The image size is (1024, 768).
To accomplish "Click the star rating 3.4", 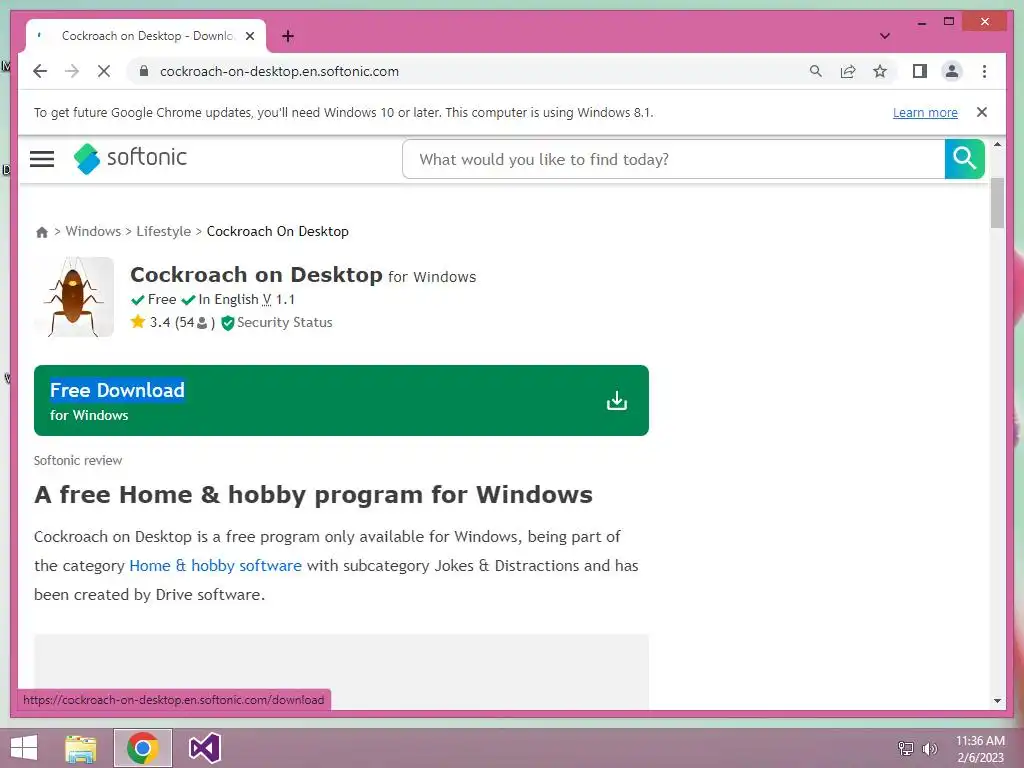I will pos(160,322).
